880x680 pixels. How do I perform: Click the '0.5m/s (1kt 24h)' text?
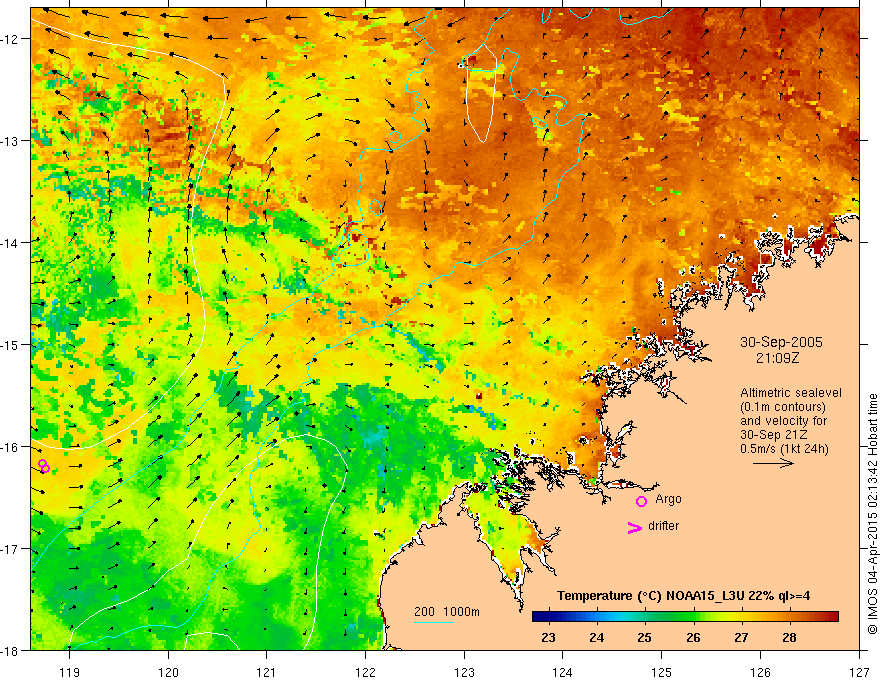coord(784,449)
